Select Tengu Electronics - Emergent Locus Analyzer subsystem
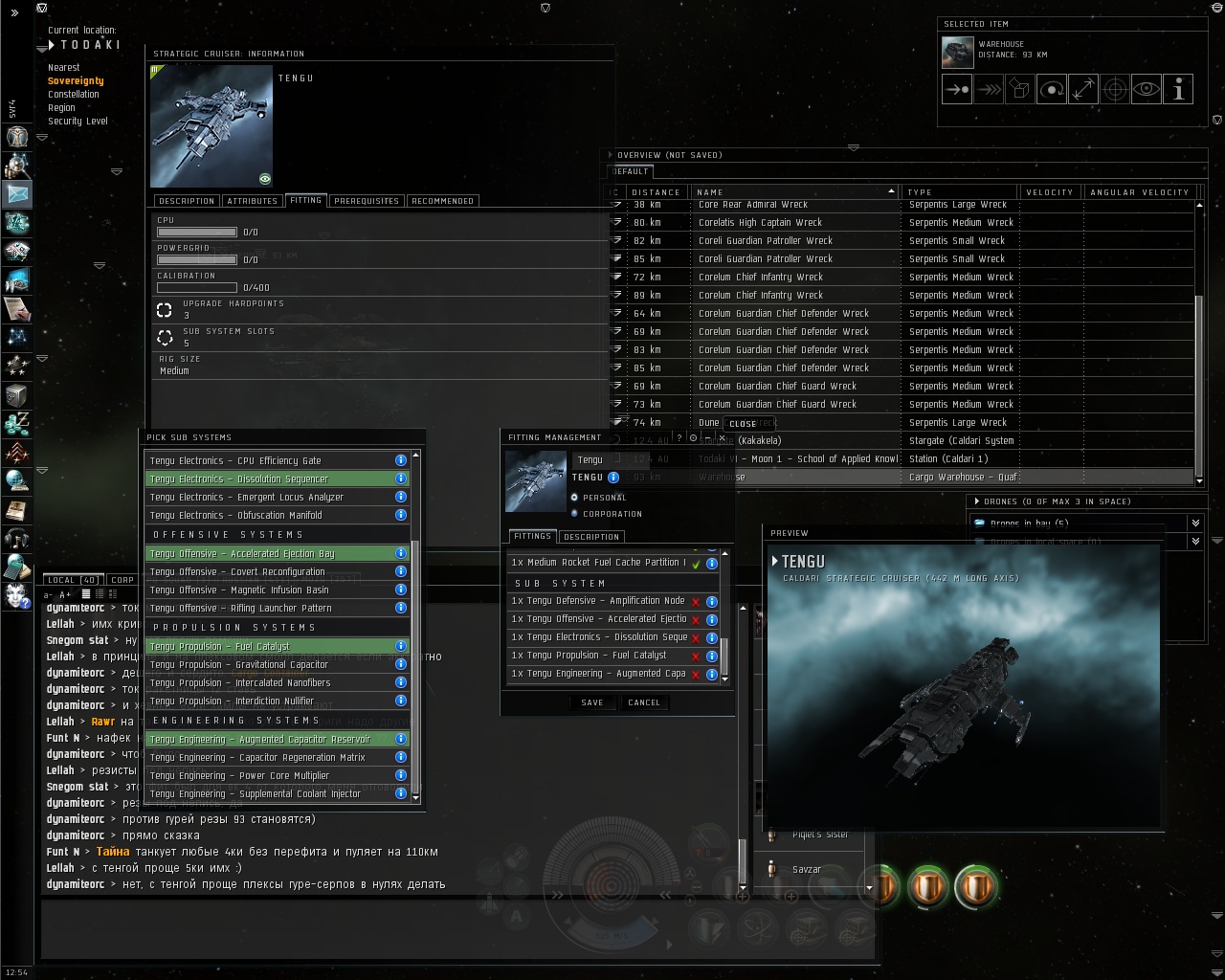 277,497
